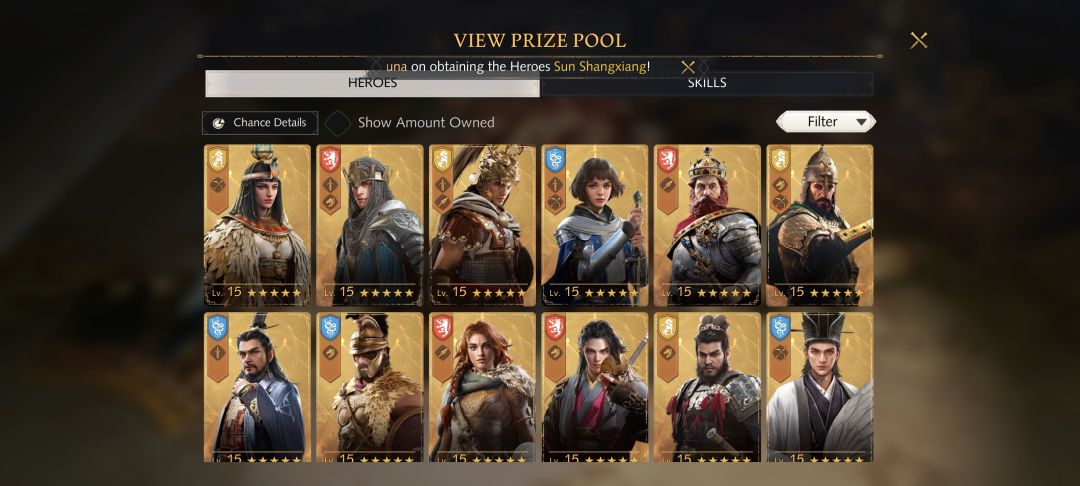The height and width of the screenshot is (486, 1080).
Task: Open the masked gladiator hero card
Action: tap(370, 387)
